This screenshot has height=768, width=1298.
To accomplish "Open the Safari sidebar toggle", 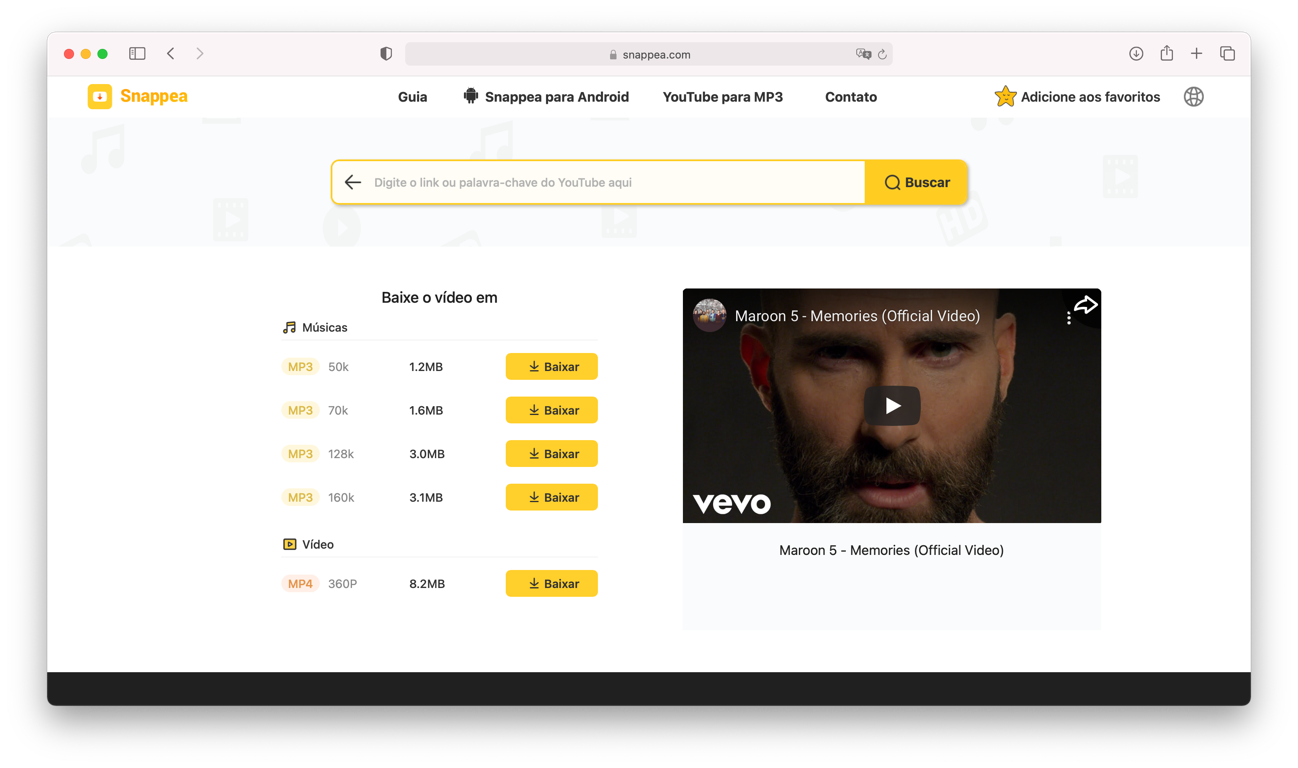I will 137,54.
